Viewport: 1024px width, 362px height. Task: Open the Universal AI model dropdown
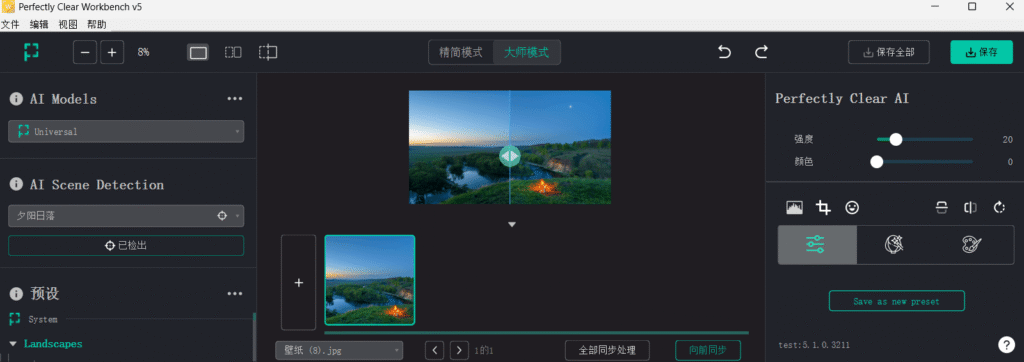[126, 131]
